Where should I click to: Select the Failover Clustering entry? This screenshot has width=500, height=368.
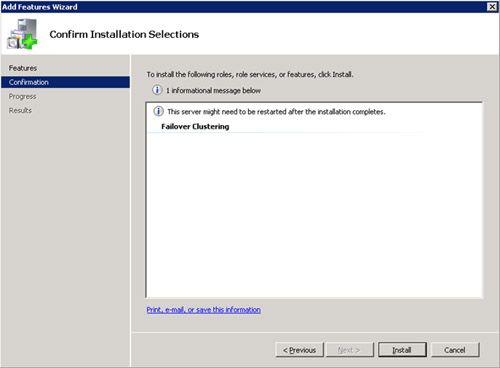tap(195, 127)
